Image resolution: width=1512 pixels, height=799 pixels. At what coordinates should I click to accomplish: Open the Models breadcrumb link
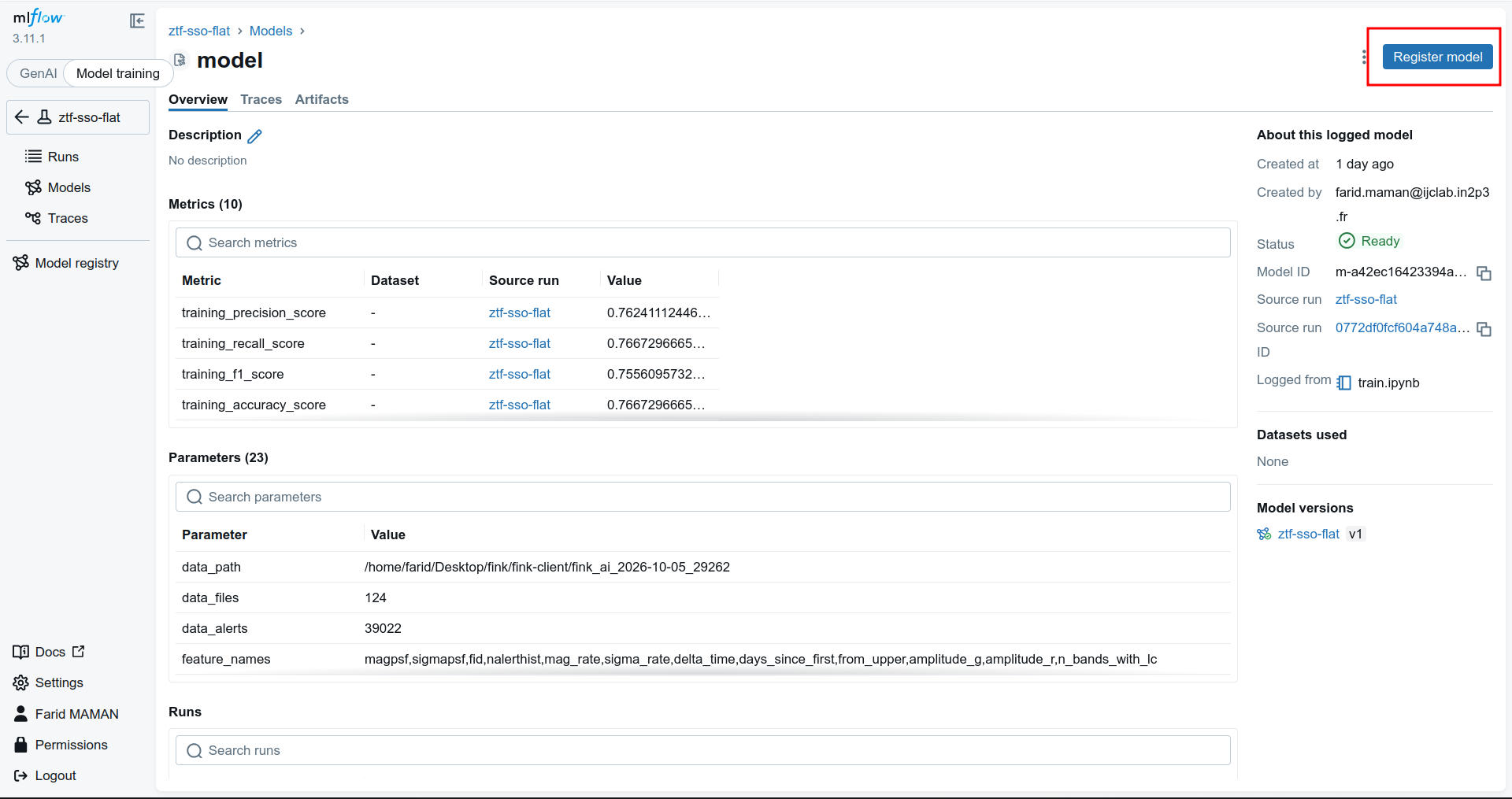pyautogui.click(x=271, y=31)
